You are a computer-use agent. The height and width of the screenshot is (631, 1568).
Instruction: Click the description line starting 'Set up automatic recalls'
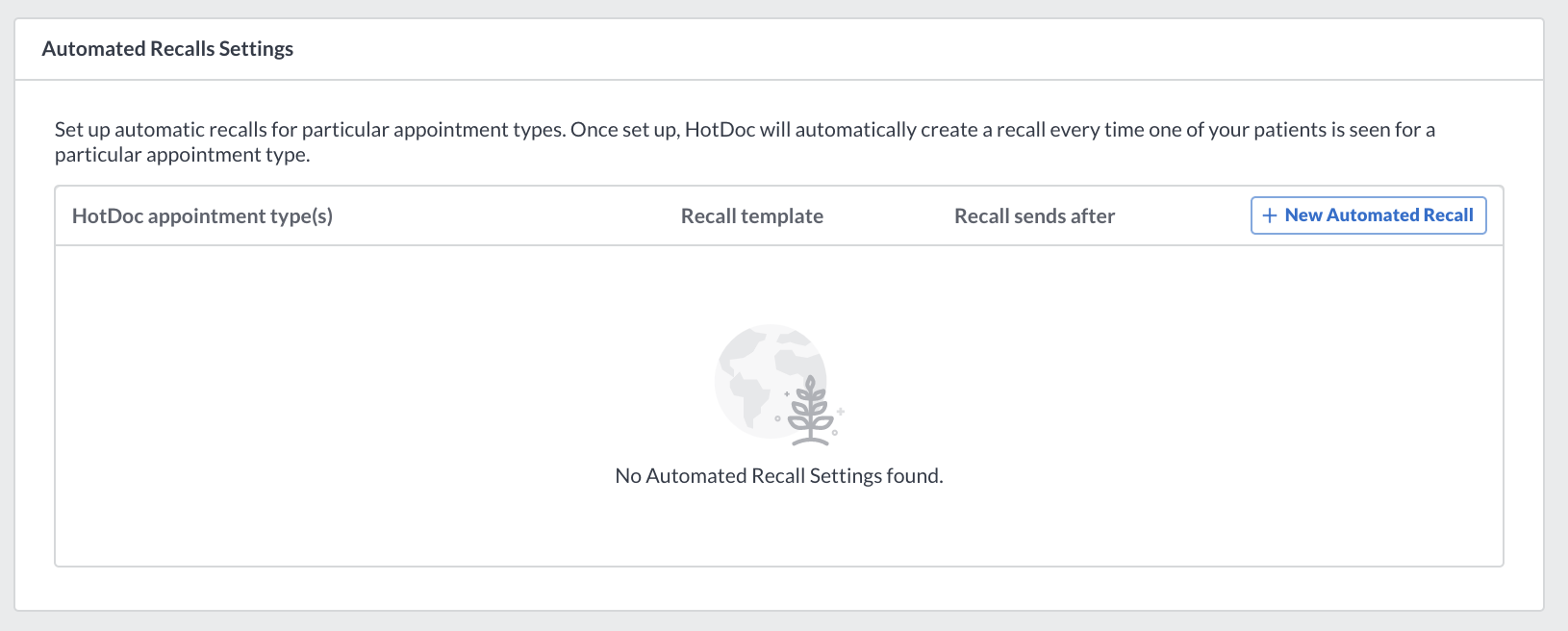(x=745, y=130)
